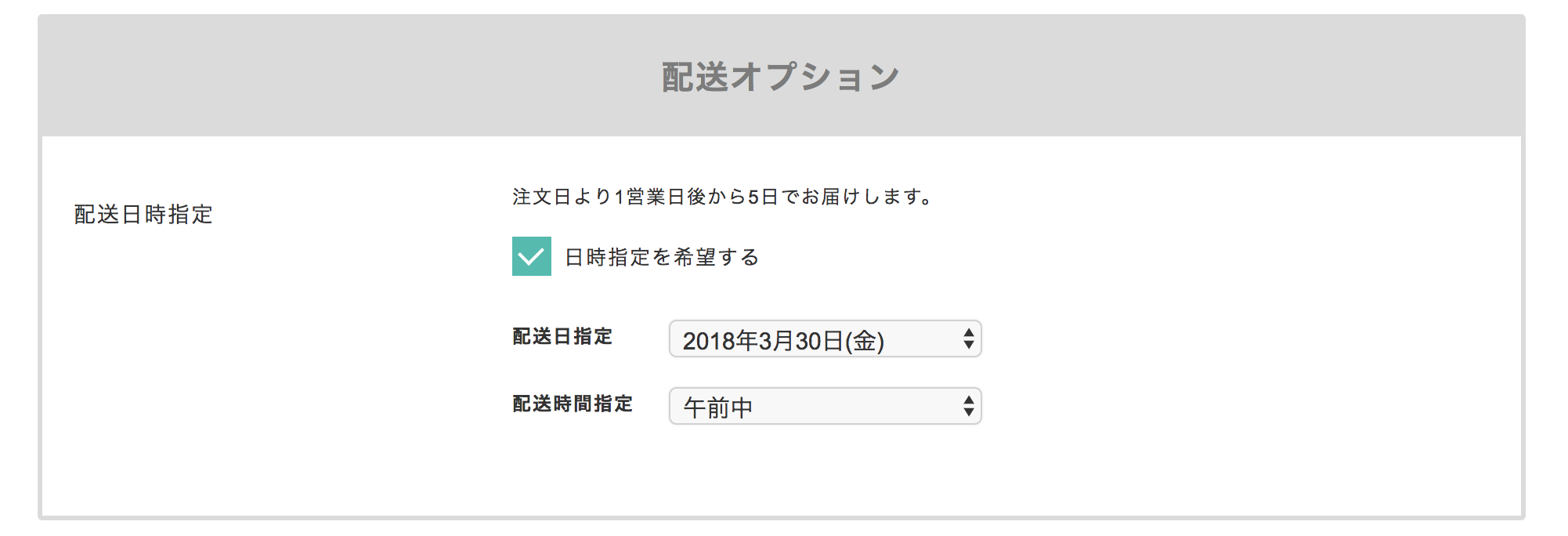Click the 配送日指定 field label
The image size is (1568, 536).
point(563,337)
